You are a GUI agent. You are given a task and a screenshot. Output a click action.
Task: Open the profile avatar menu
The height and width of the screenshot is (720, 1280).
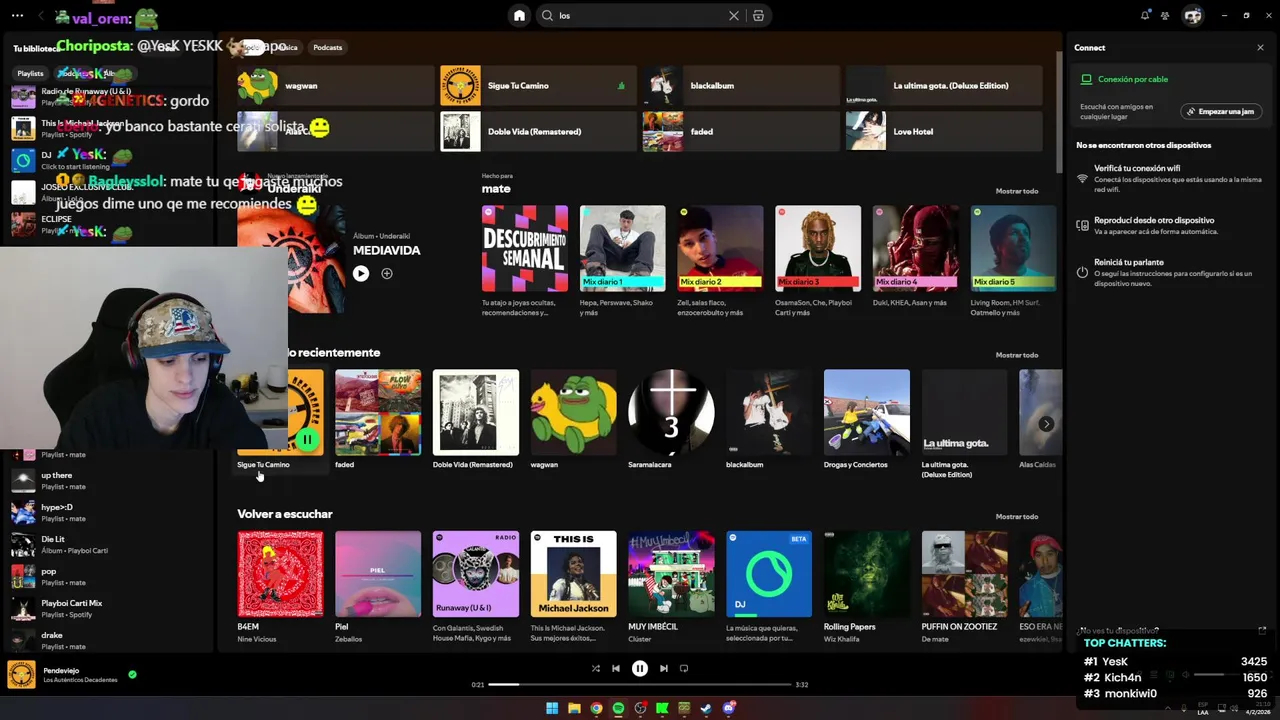[x=1192, y=15]
